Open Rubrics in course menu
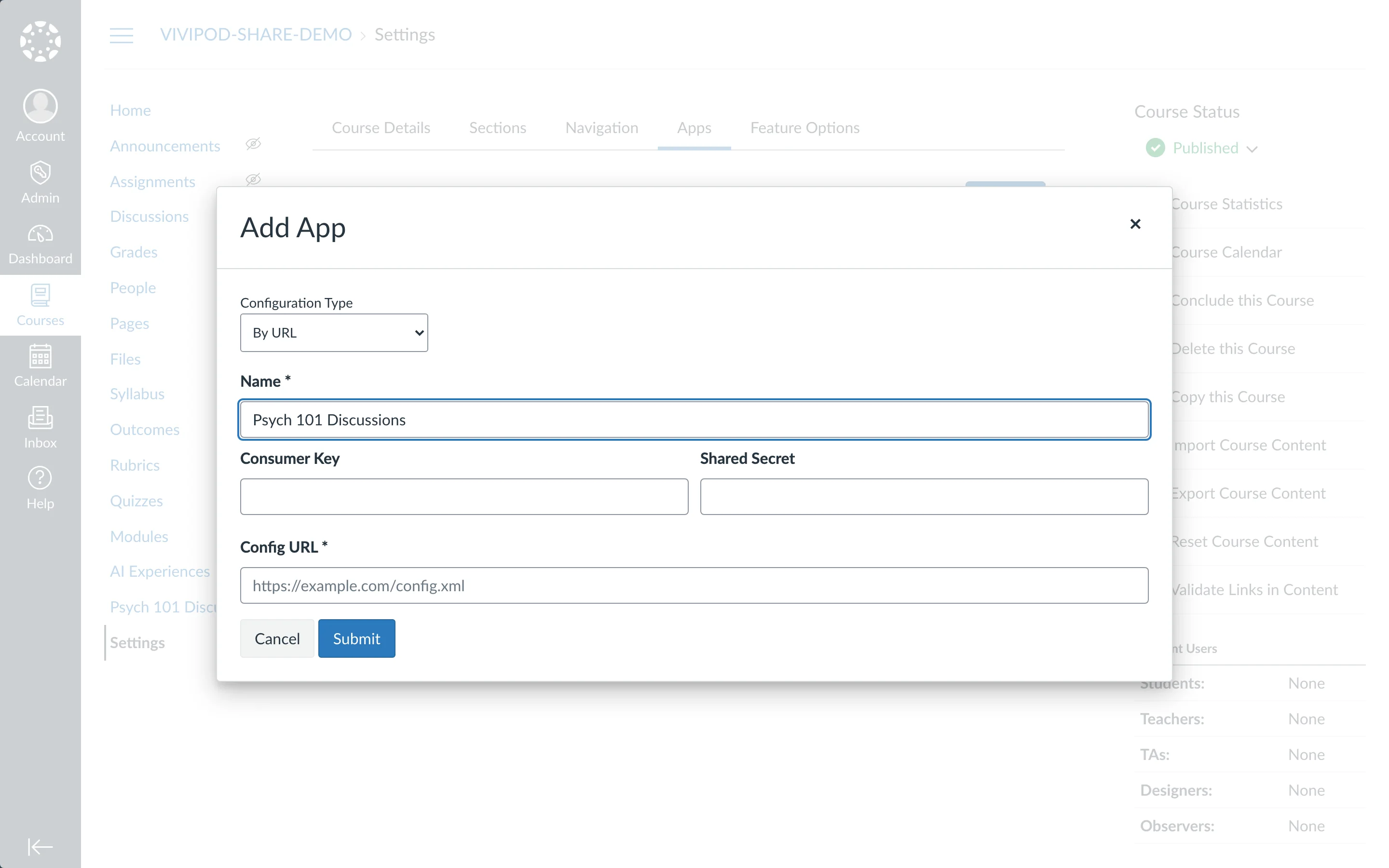 tap(135, 465)
